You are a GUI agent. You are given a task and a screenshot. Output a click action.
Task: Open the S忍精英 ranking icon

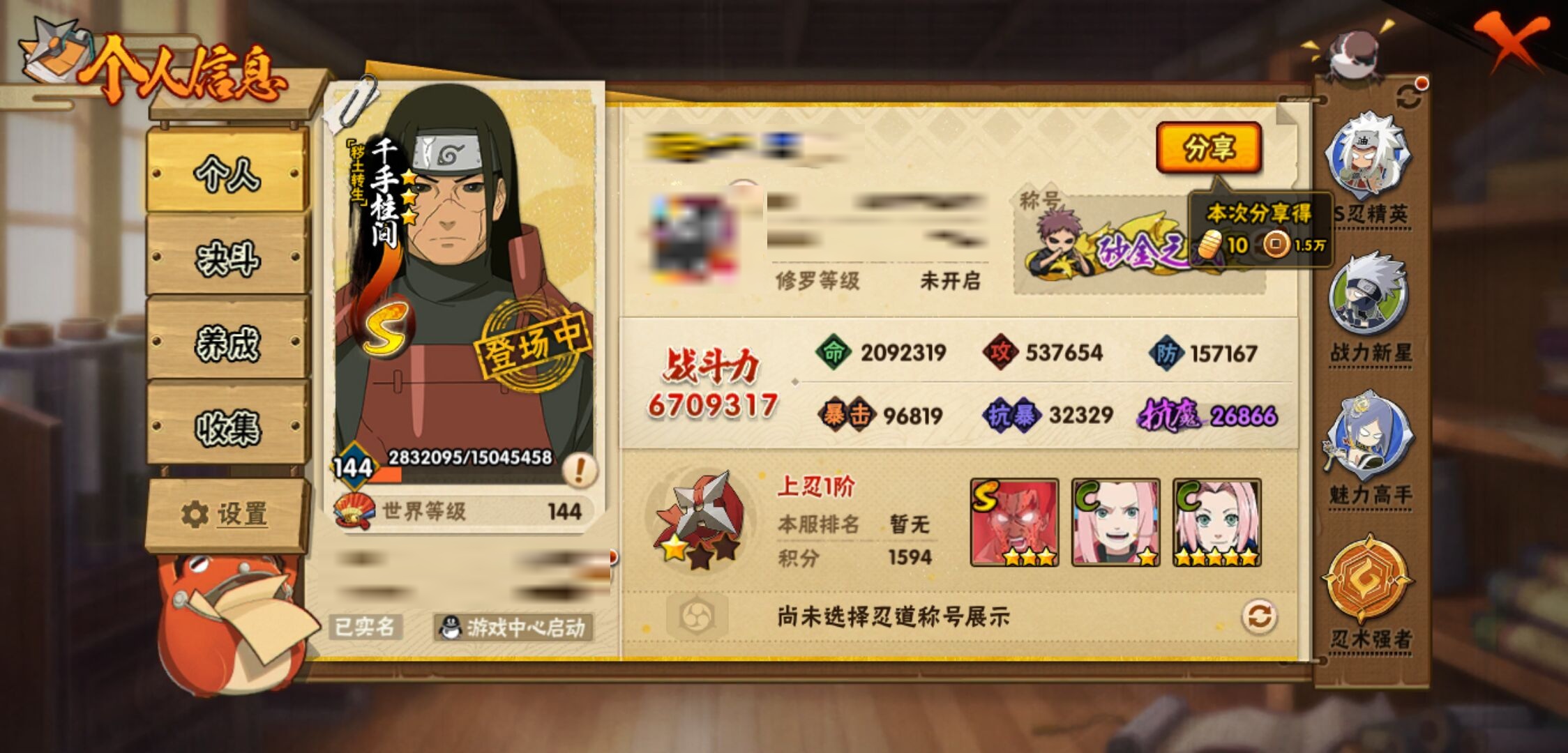pyautogui.click(x=1370, y=159)
